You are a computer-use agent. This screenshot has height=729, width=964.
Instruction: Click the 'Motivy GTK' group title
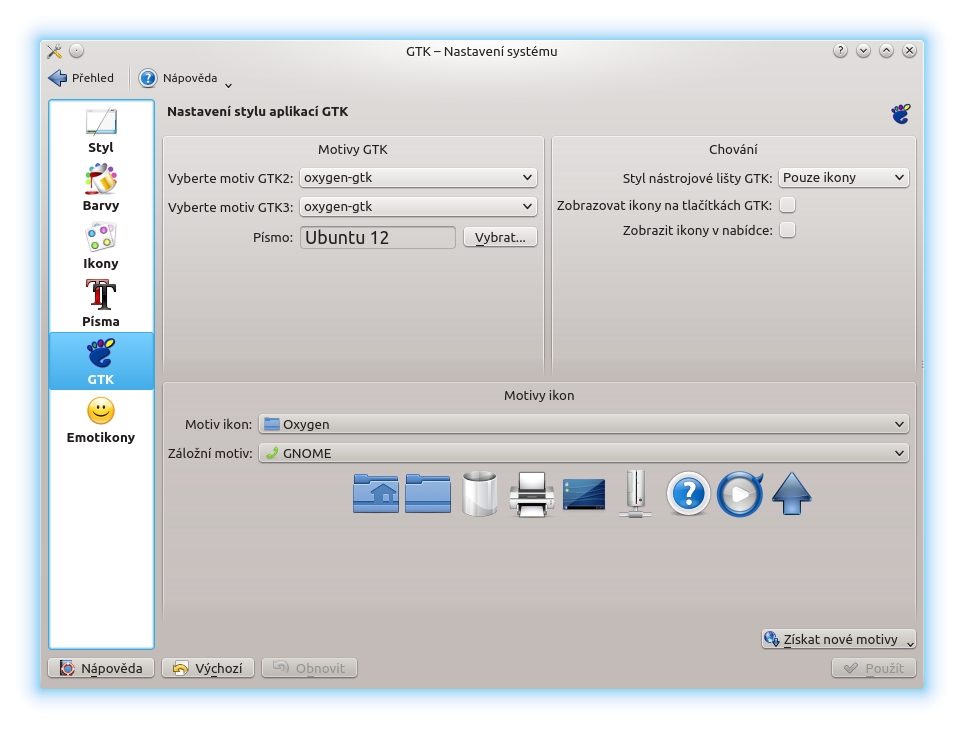353,149
